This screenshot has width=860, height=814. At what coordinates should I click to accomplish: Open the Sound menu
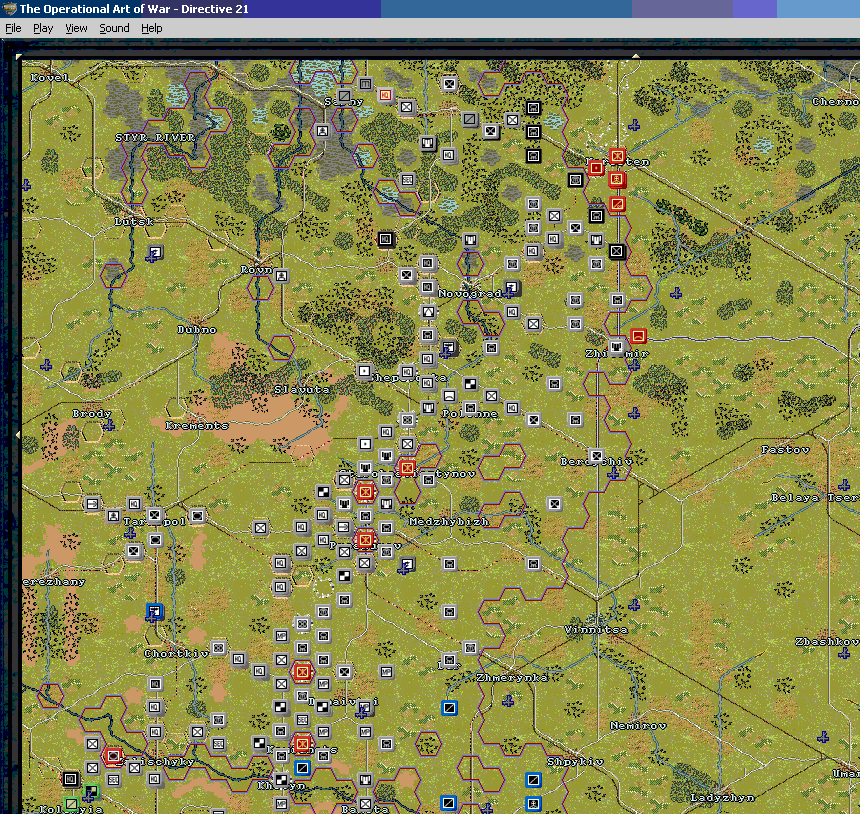(114, 28)
